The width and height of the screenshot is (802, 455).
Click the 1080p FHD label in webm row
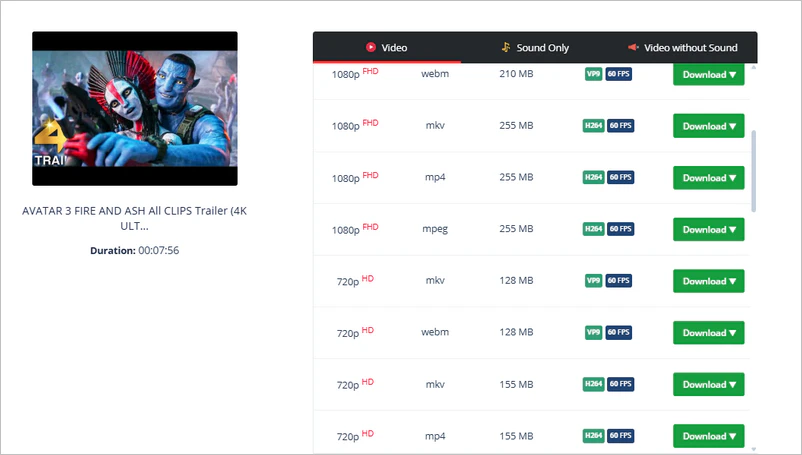click(x=355, y=73)
